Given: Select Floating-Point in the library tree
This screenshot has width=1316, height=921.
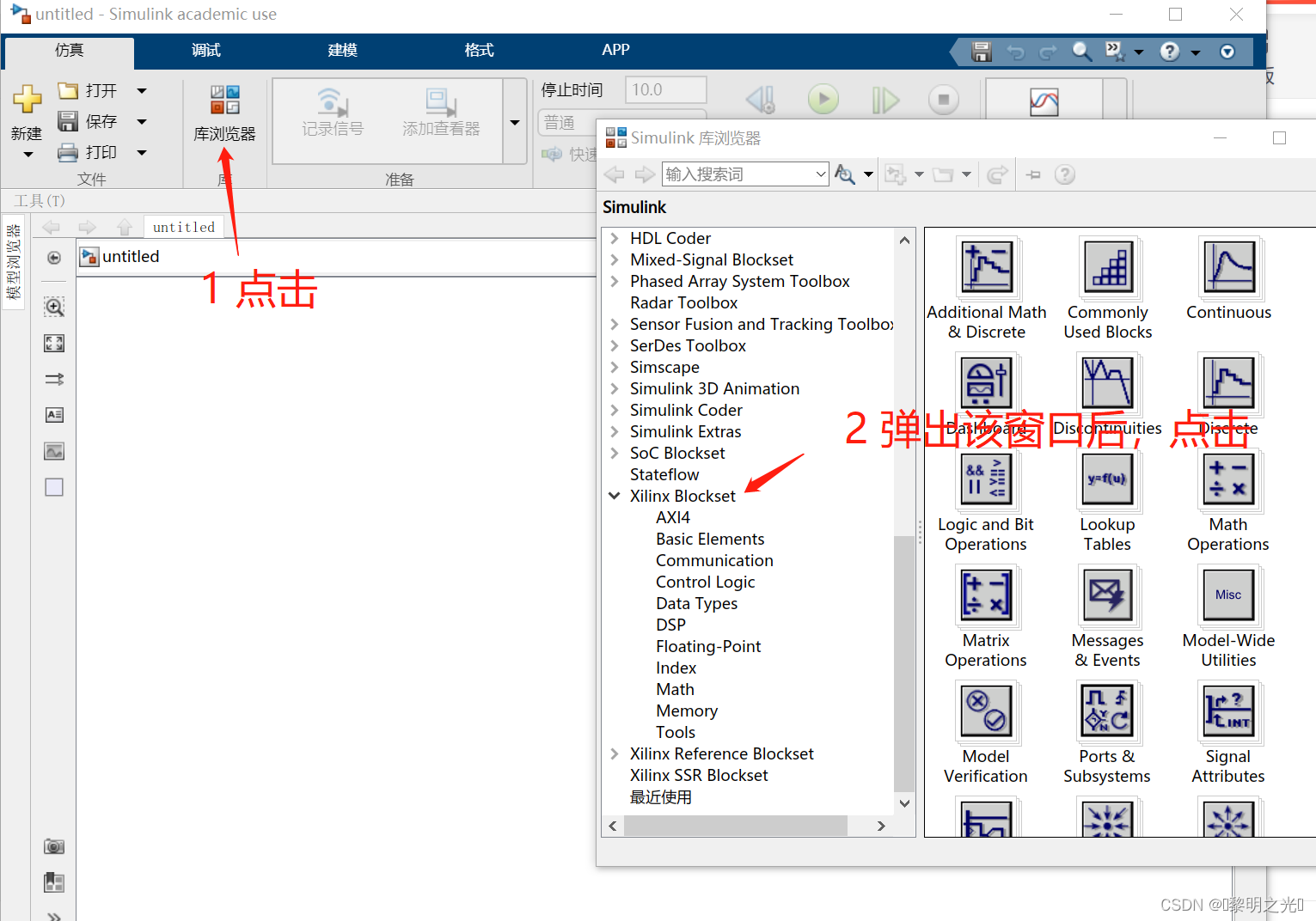Looking at the screenshot, I should tap(708, 646).
